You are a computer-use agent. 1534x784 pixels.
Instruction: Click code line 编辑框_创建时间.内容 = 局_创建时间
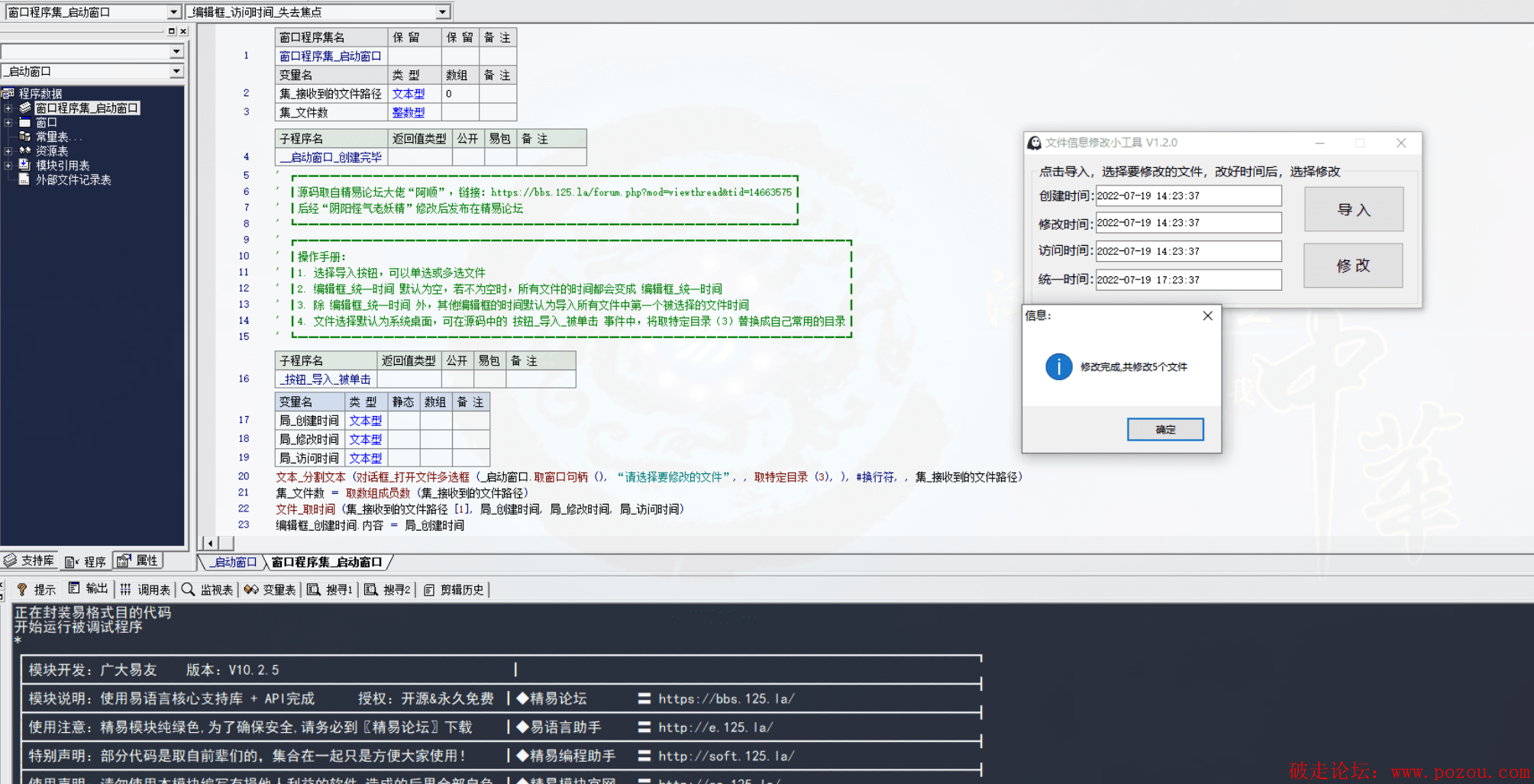coord(370,525)
